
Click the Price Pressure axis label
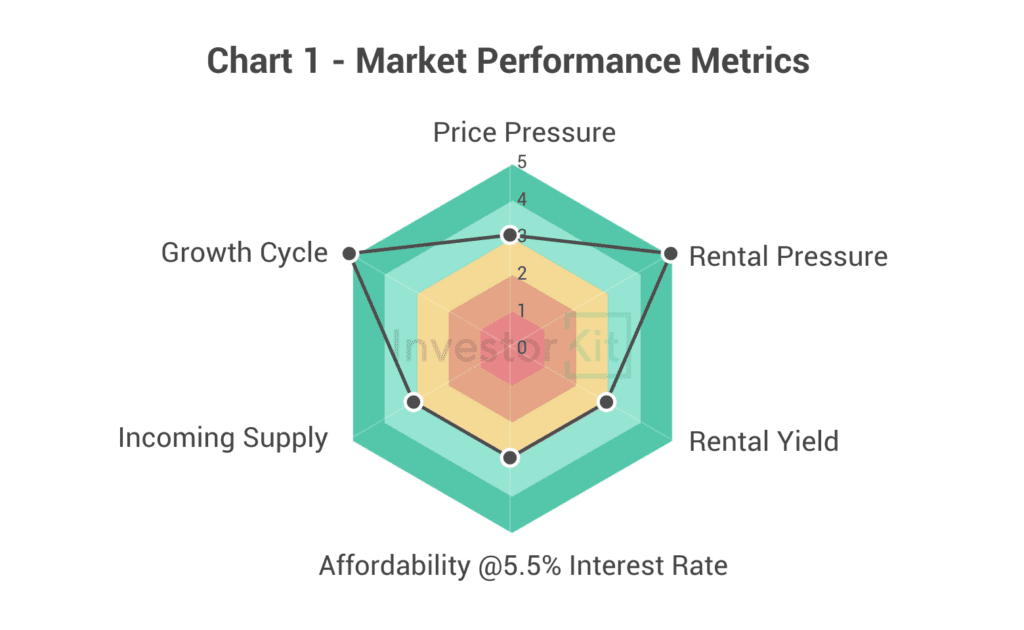pyautogui.click(x=524, y=132)
